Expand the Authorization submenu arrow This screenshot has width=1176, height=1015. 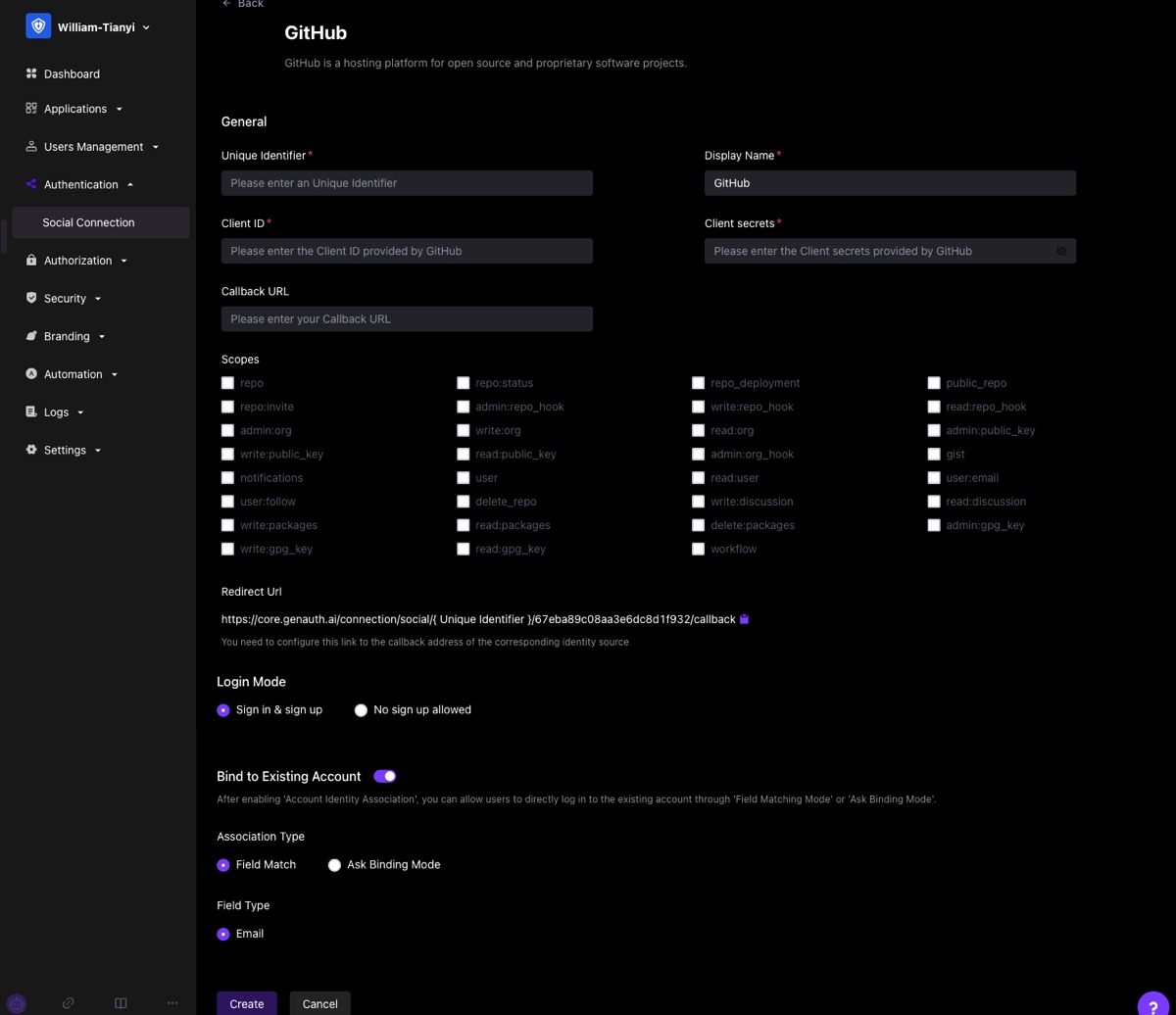tap(123, 261)
